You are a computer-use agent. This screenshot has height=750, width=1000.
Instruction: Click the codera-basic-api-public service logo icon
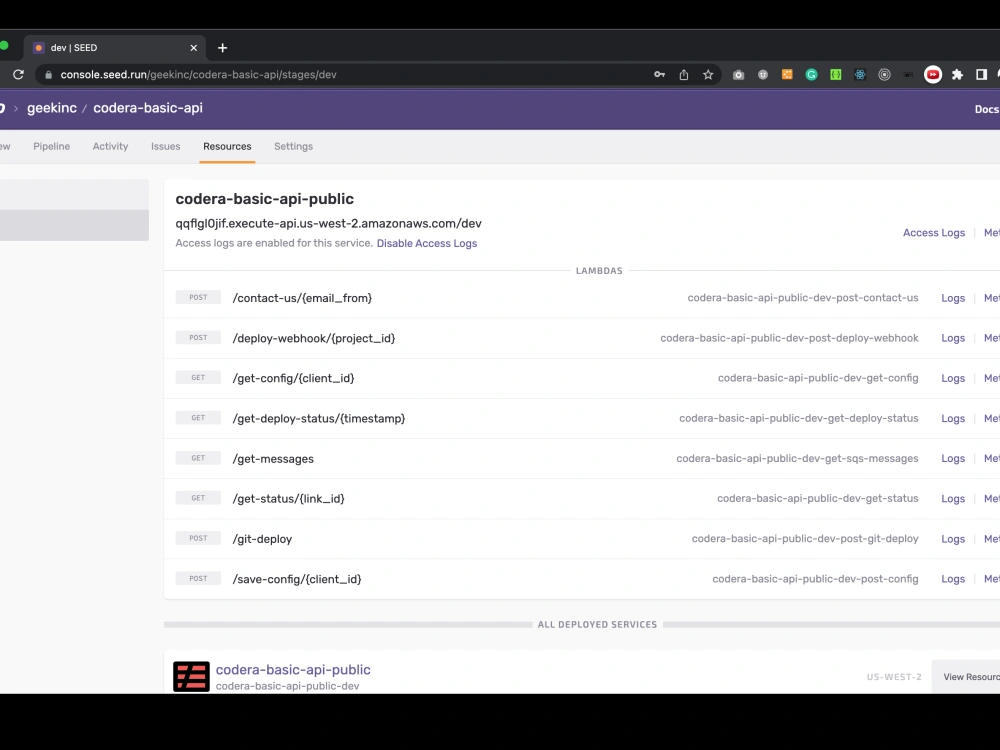click(x=191, y=677)
